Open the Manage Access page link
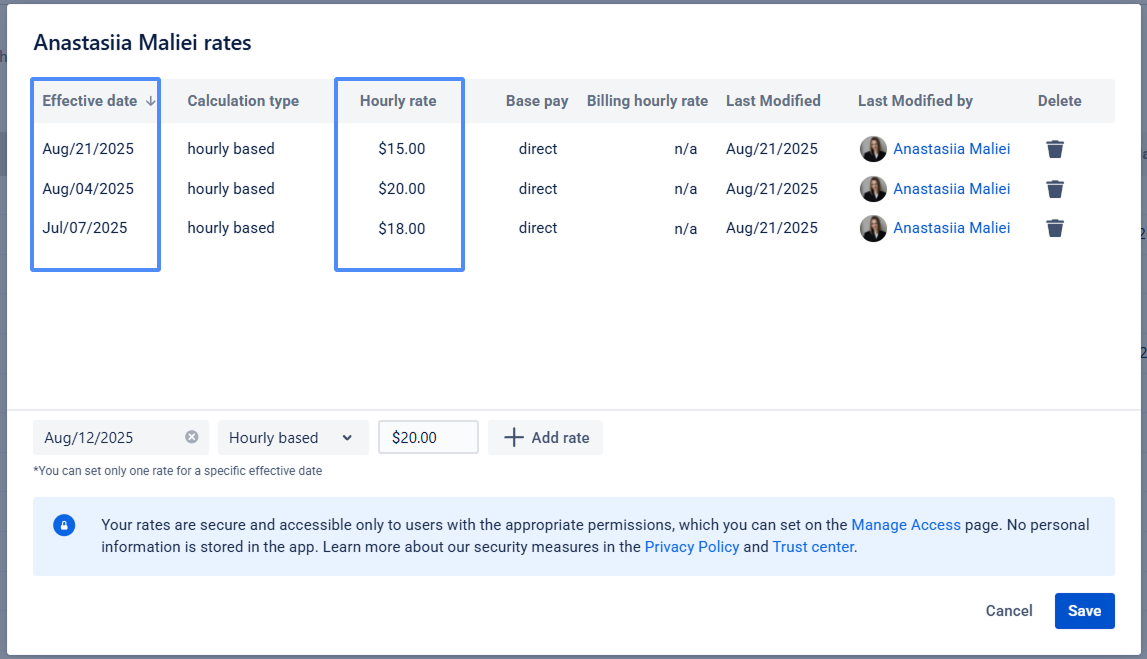The width and height of the screenshot is (1147, 659). (906, 524)
